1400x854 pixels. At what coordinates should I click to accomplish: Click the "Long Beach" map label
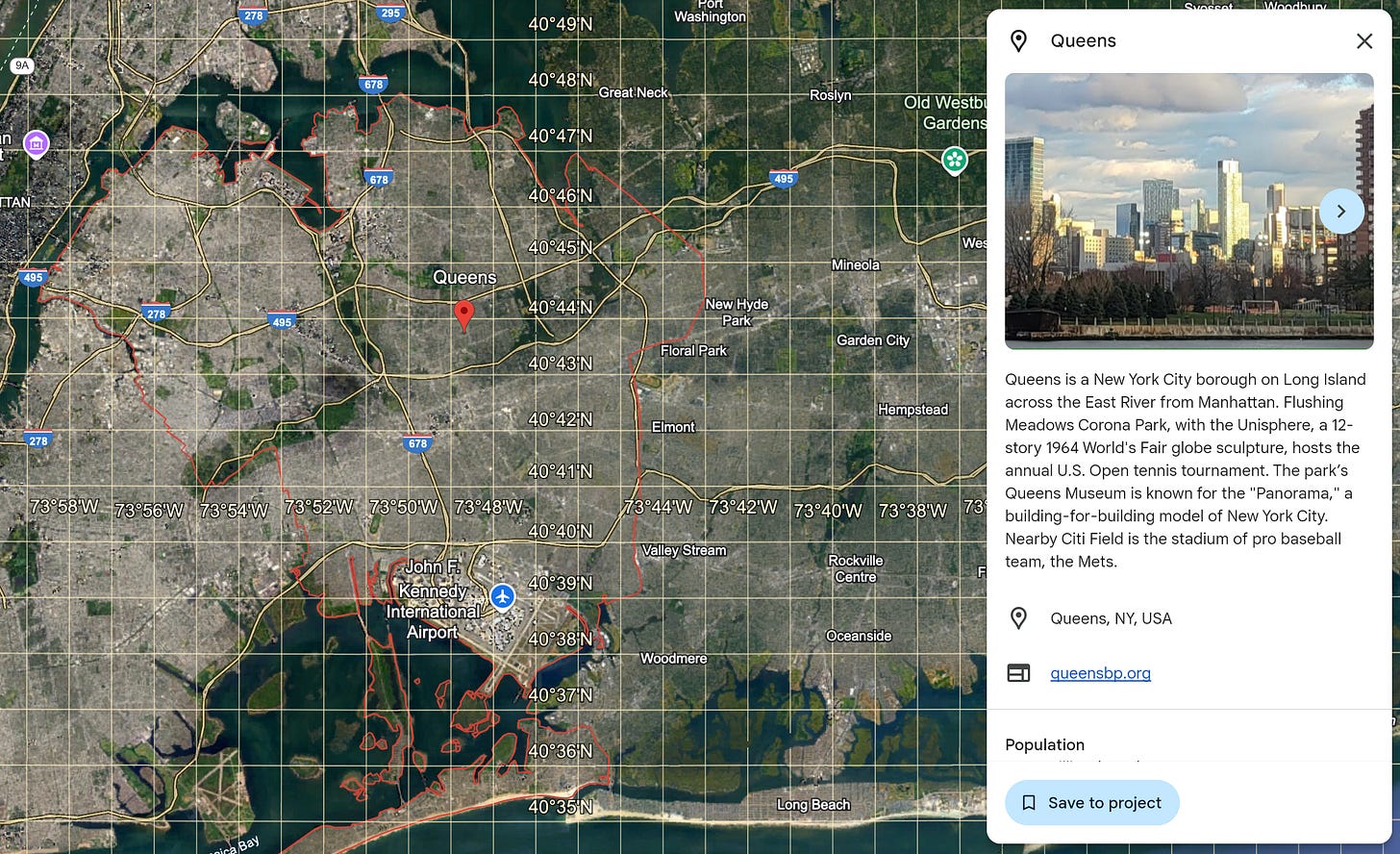point(813,805)
